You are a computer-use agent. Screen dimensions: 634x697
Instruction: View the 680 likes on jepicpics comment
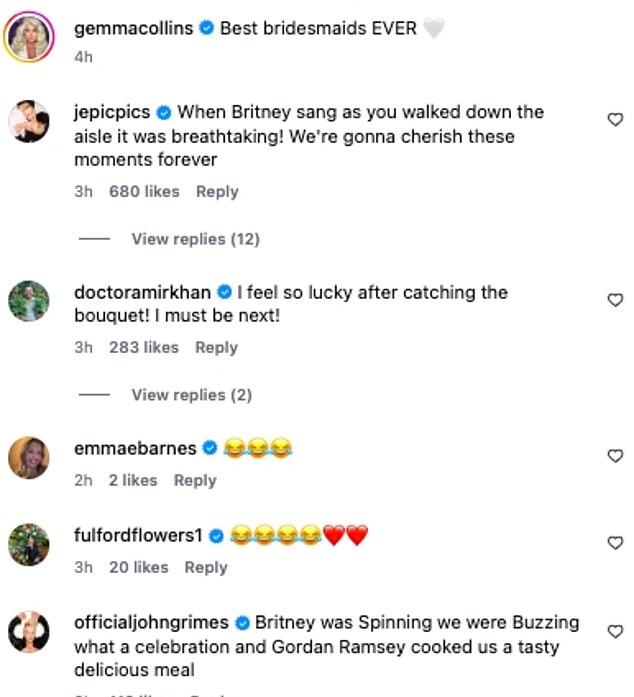144,191
